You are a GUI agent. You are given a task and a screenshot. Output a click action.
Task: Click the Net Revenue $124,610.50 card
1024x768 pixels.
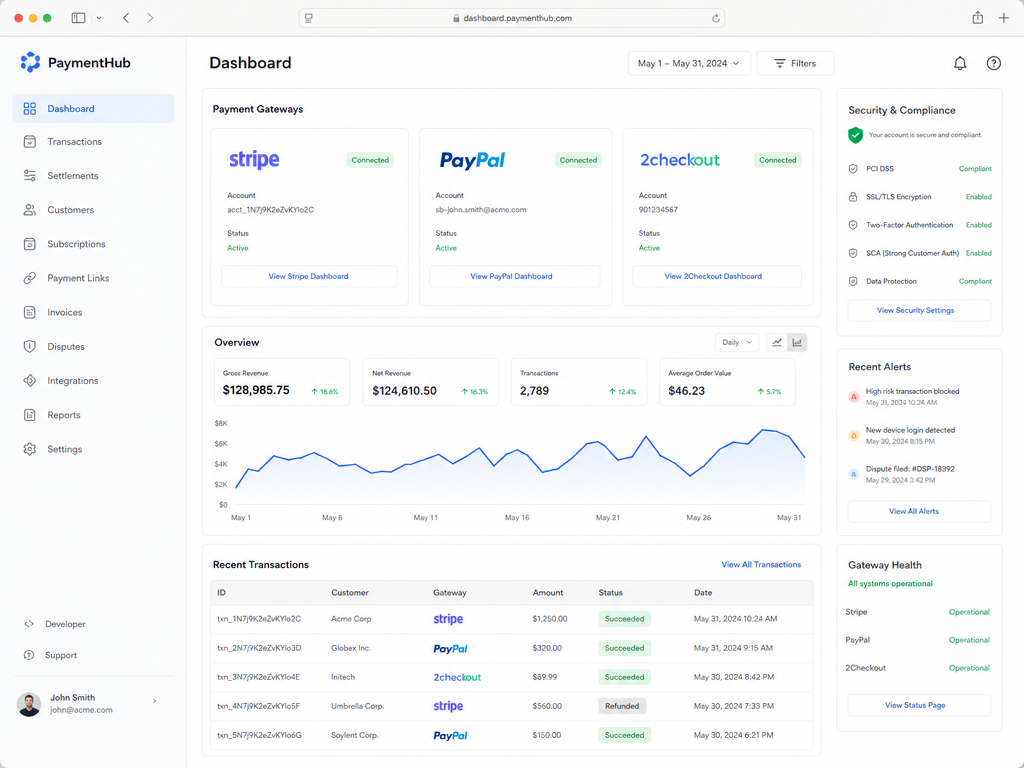point(430,382)
